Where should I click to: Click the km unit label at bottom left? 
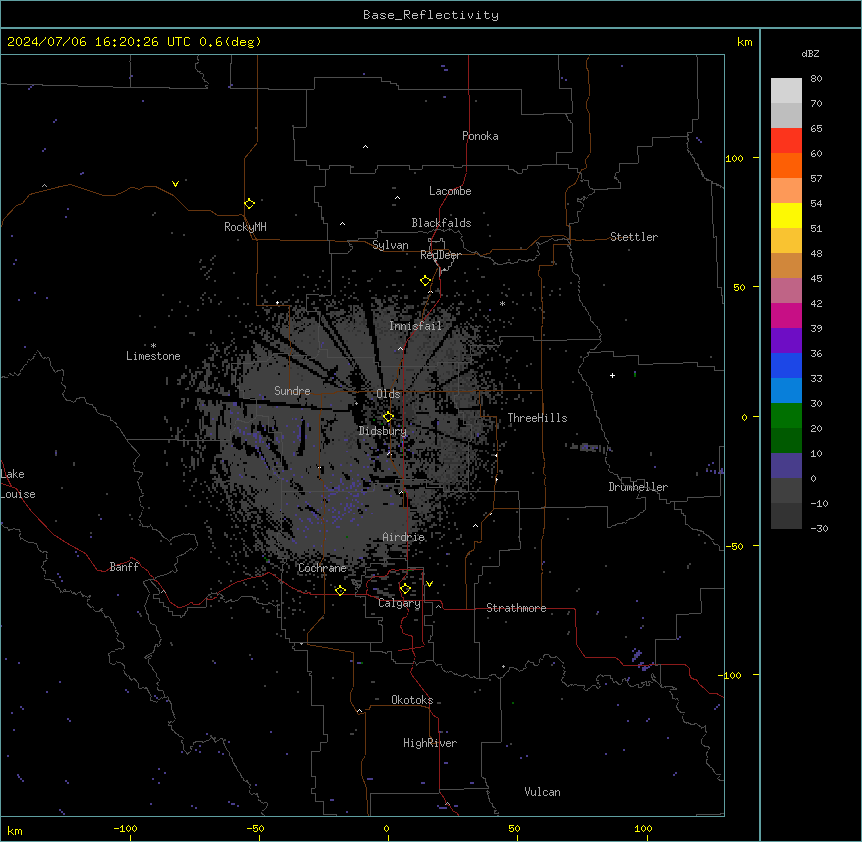(x=15, y=830)
